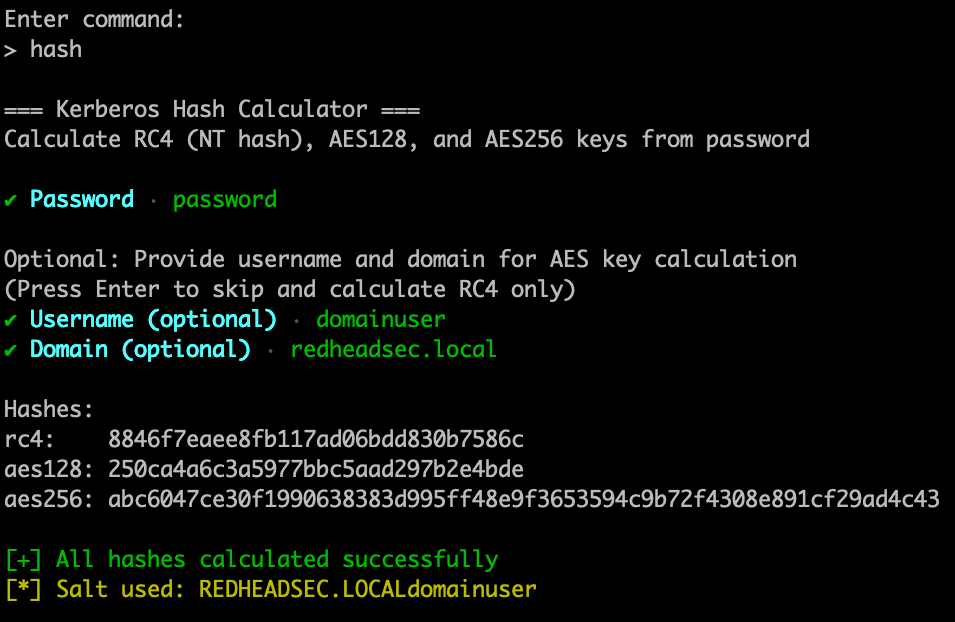Click the entered "password" value
This screenshot has width=955, height=622.
225,200
